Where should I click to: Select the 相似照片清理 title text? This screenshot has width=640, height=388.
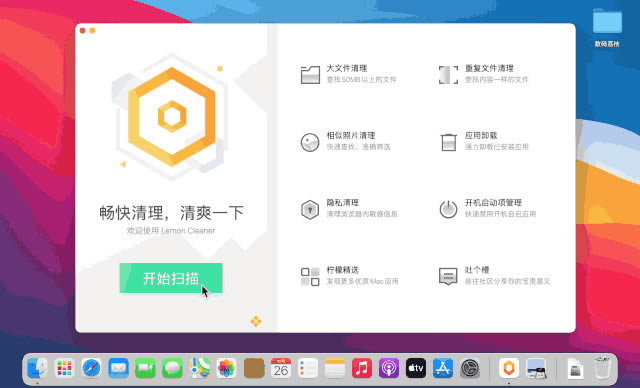351,135
